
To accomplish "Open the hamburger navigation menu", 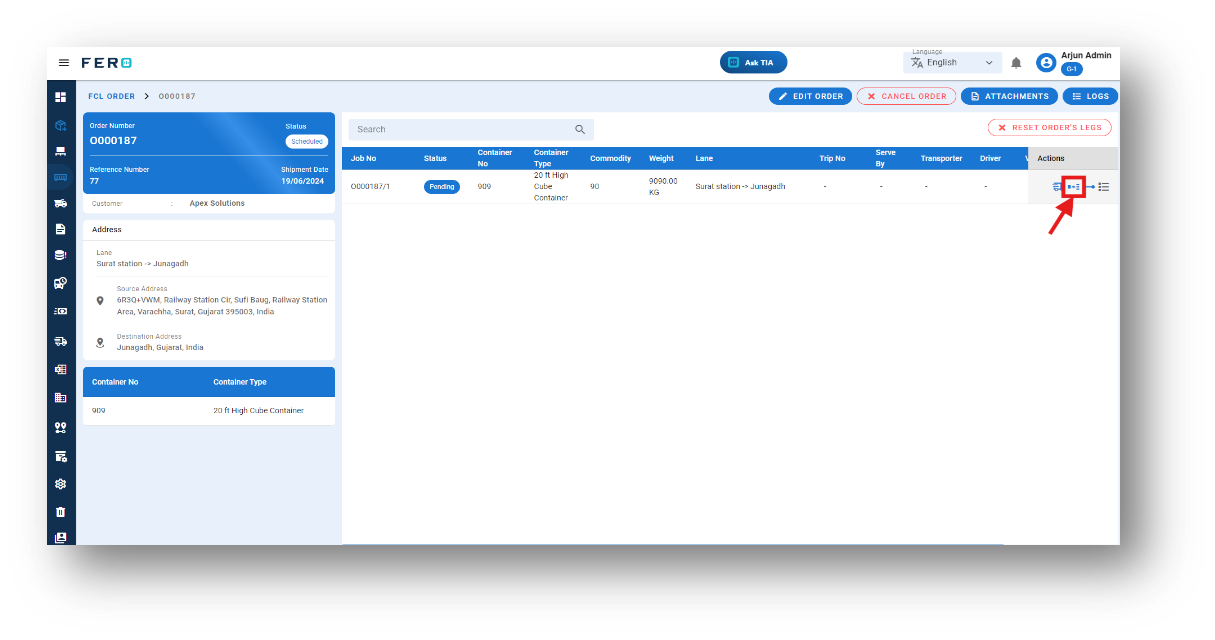I will (64, 63).
